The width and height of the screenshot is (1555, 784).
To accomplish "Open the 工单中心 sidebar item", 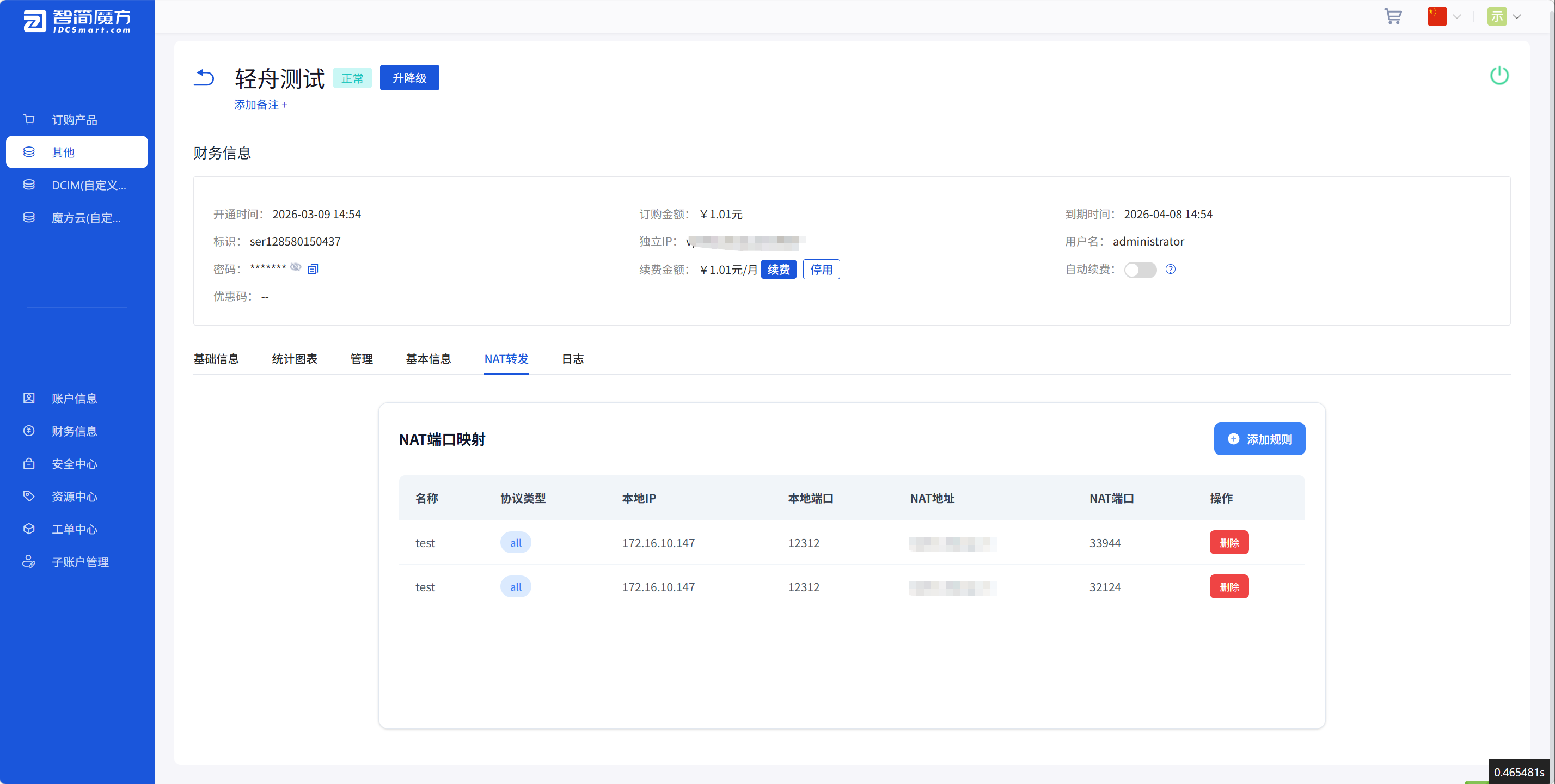I will tap(74, 529).
